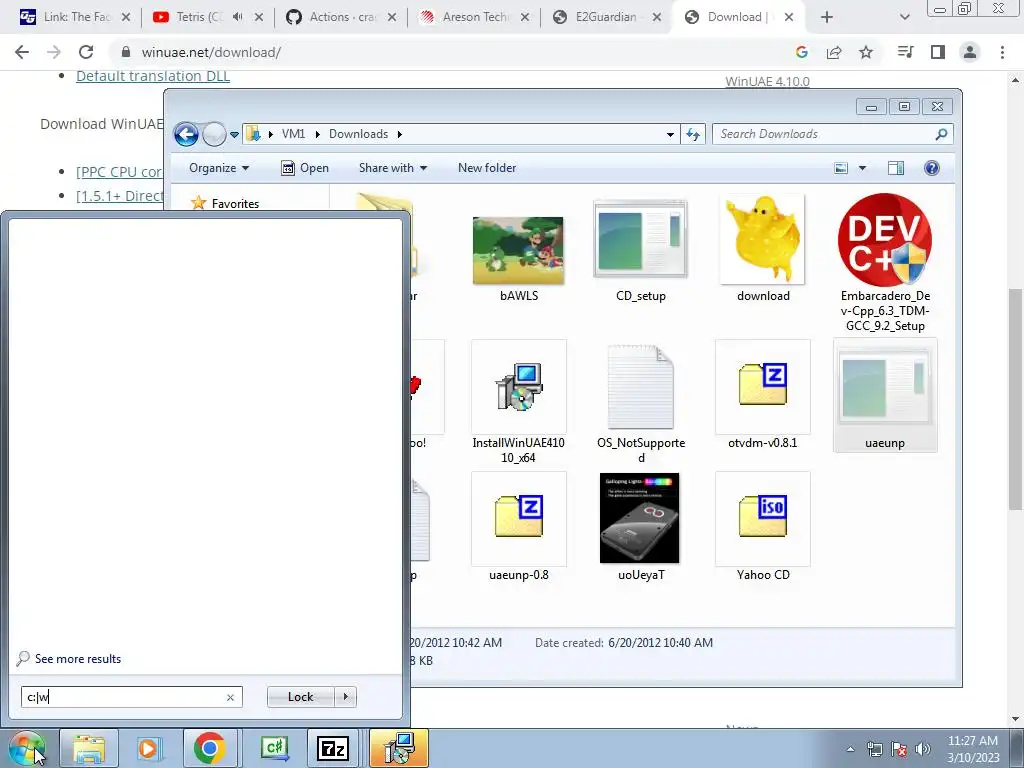
Task: Open Chrome from the taskbar
Action: click(209, 748)
